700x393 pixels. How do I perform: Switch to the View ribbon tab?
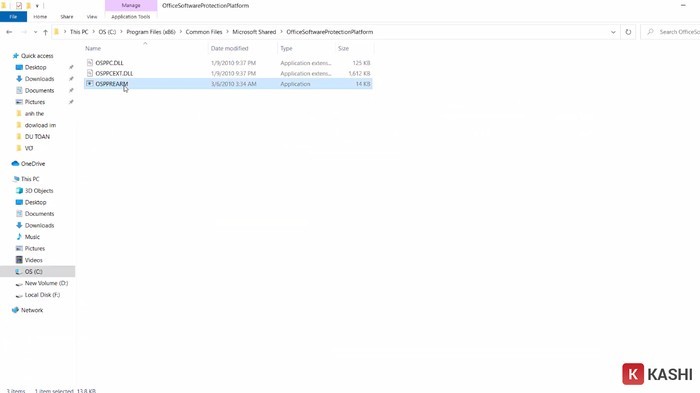92,17
